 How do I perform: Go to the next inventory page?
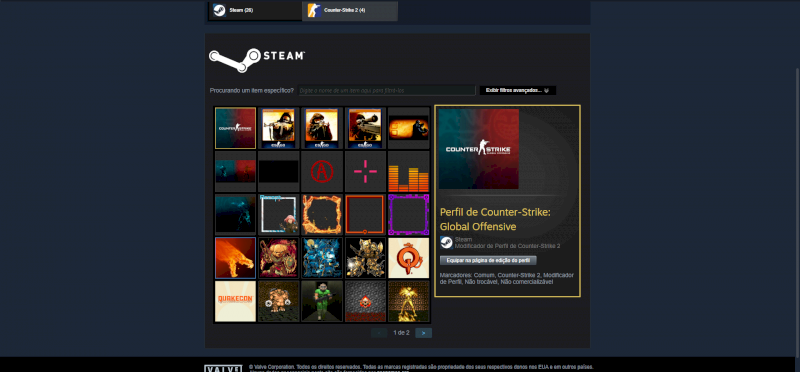(423, 333)
